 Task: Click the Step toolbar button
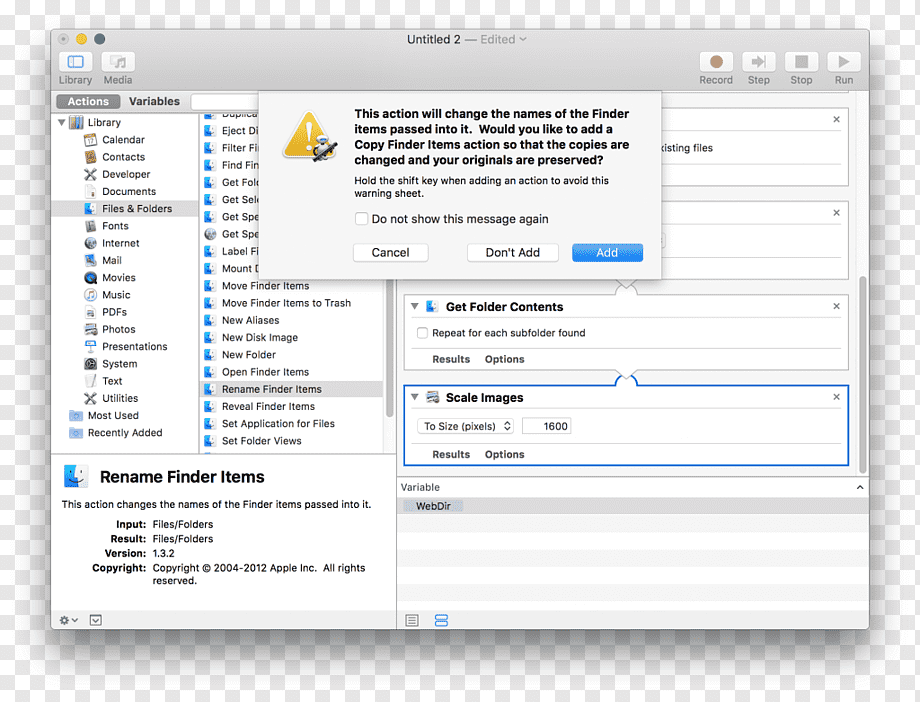pyautogui.click(x=758, y=62)
